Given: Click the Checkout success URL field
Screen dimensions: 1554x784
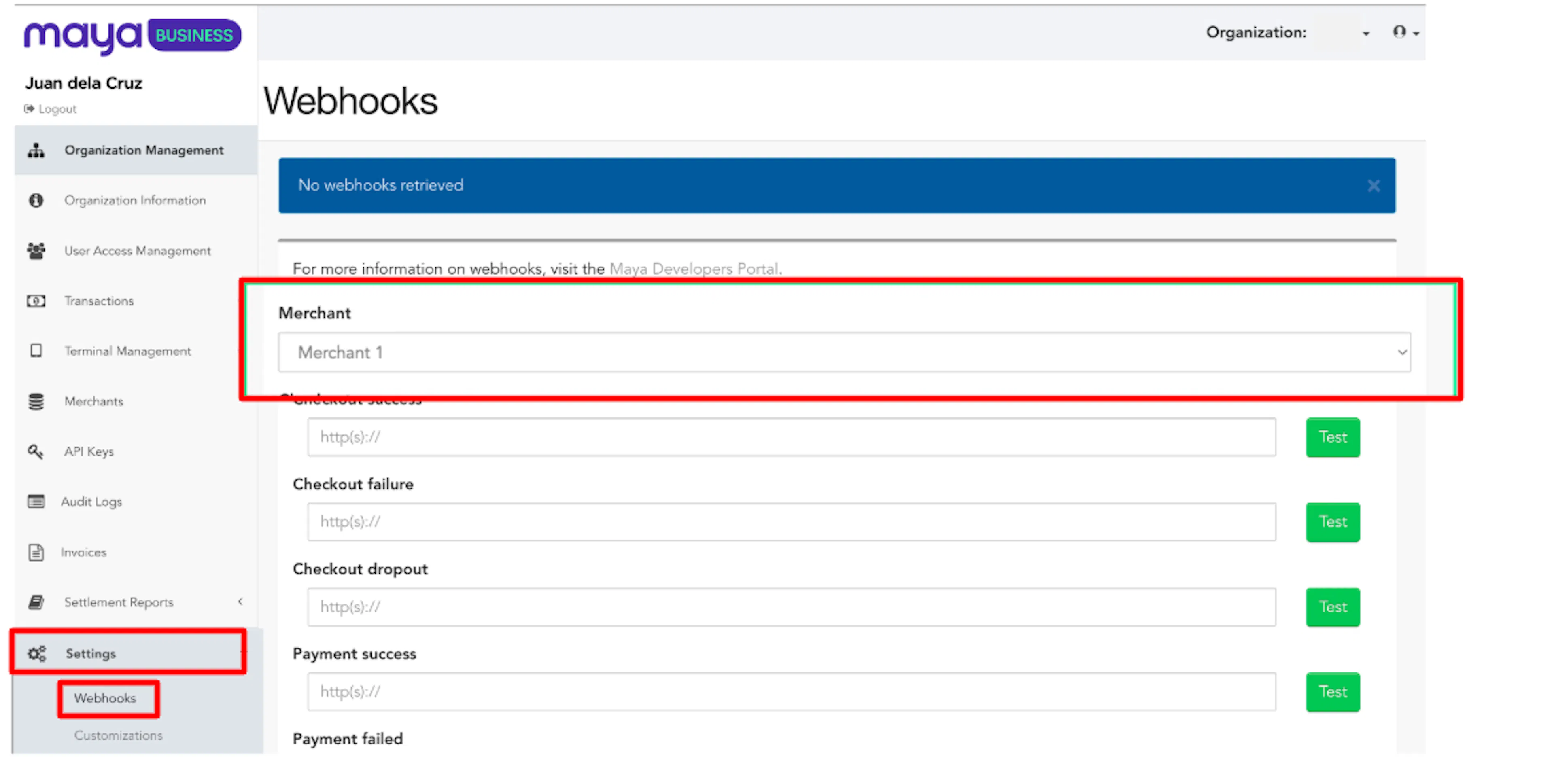Looking at the screenshot, I should (x=792, y=437).
